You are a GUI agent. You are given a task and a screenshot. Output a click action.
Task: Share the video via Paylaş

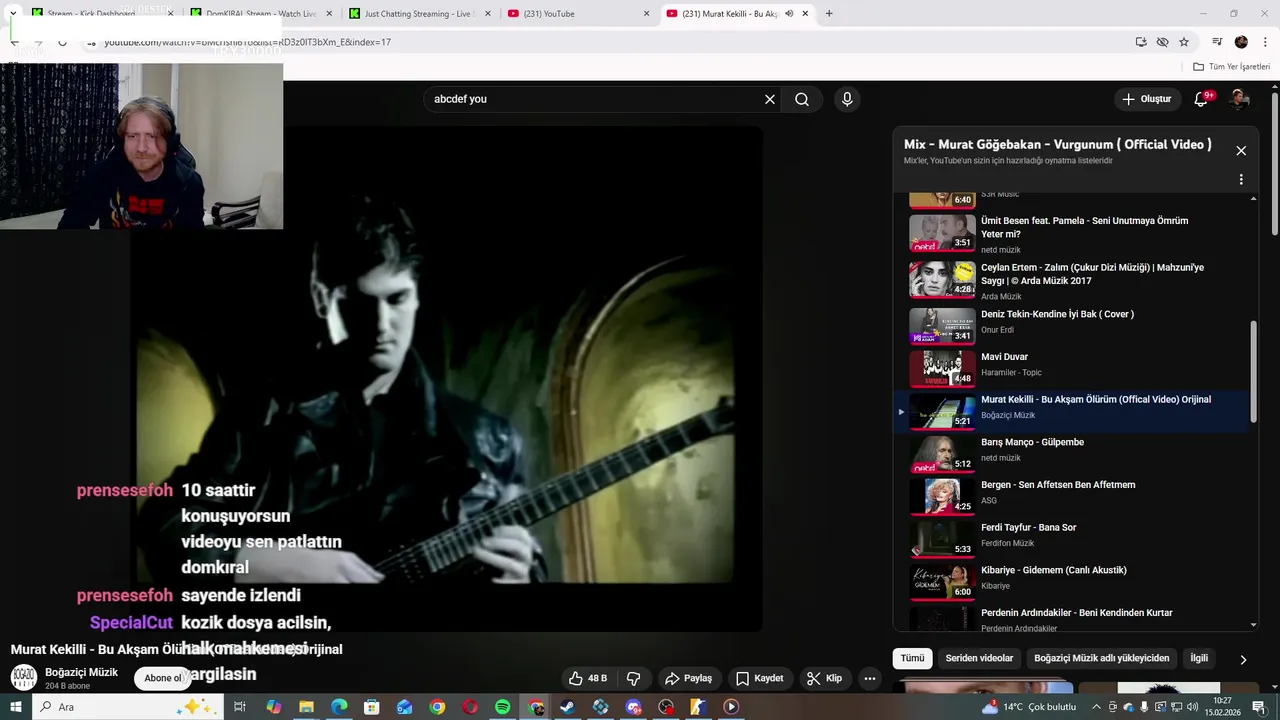[689, 678]
